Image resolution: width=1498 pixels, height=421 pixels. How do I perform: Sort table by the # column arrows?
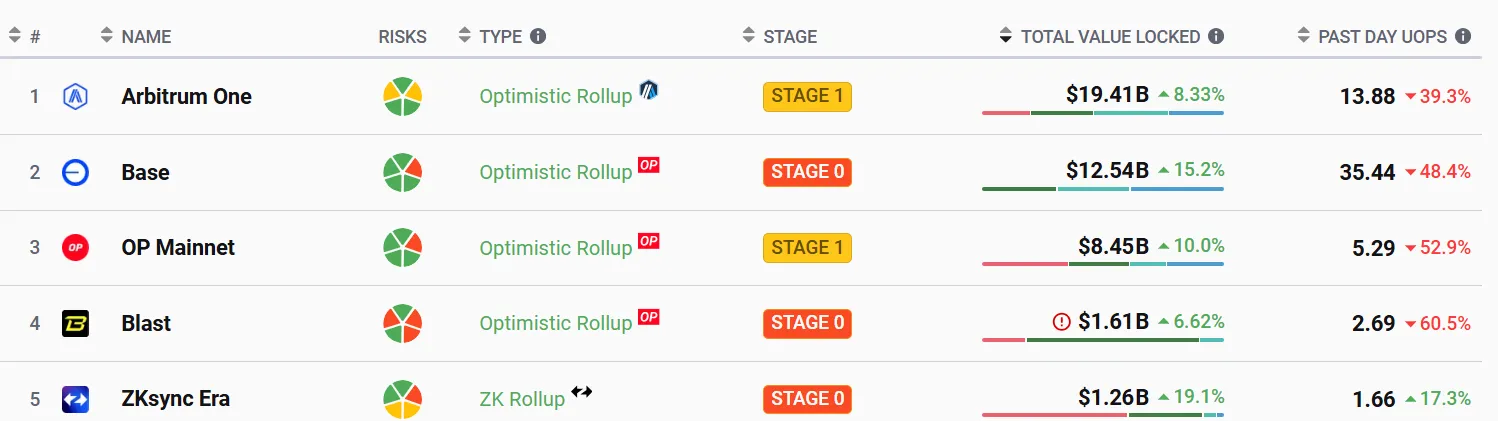tap(14, 36)
